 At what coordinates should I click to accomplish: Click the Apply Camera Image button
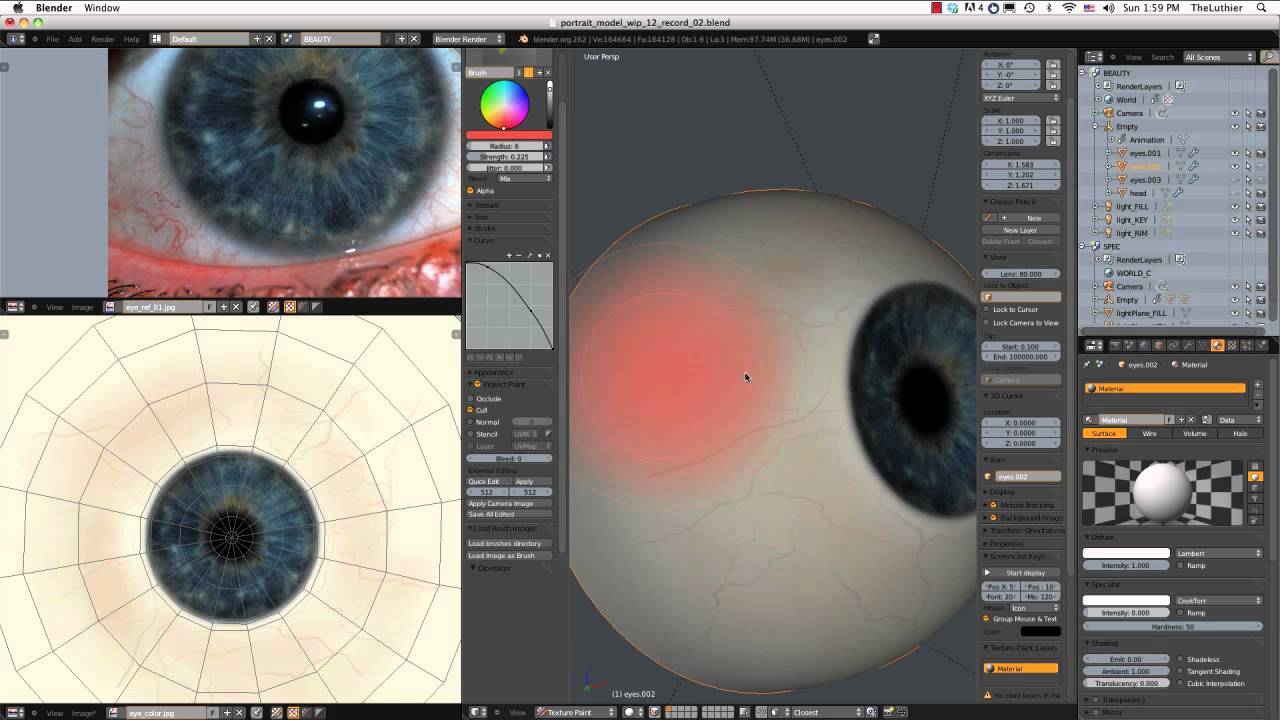(509, 503)
